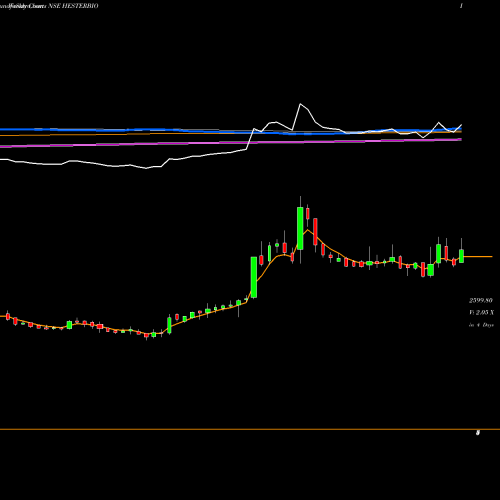Image resolution: width=500 pixels, height=500 pixels.
Task: Click the tallest green candlestick at the price peak
Action: click(x=300, y=228)
